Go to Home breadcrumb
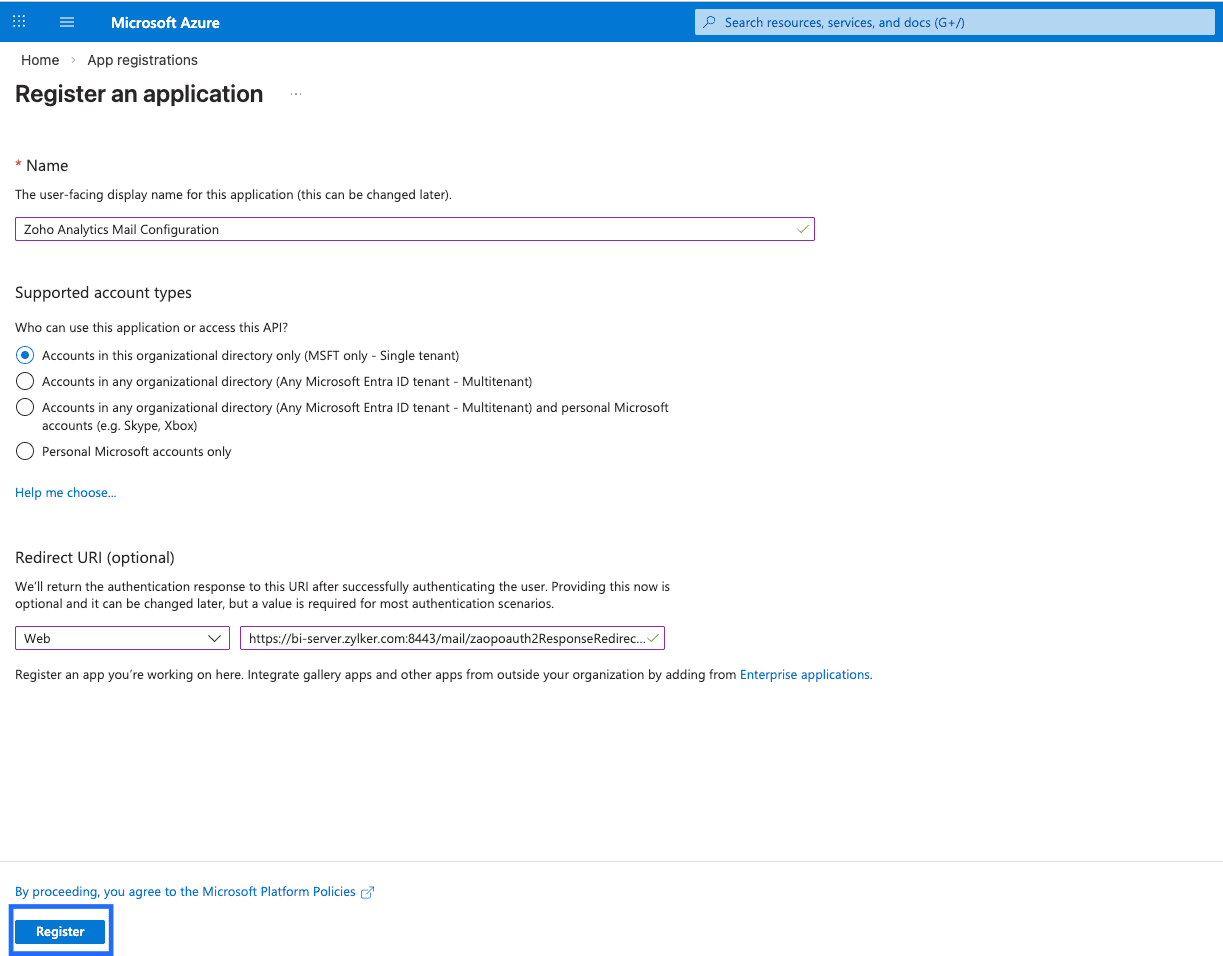 tap(40, 60)
